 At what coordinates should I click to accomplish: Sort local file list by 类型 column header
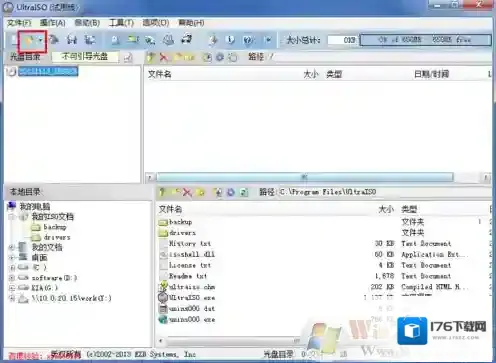[x=409, y=209]
